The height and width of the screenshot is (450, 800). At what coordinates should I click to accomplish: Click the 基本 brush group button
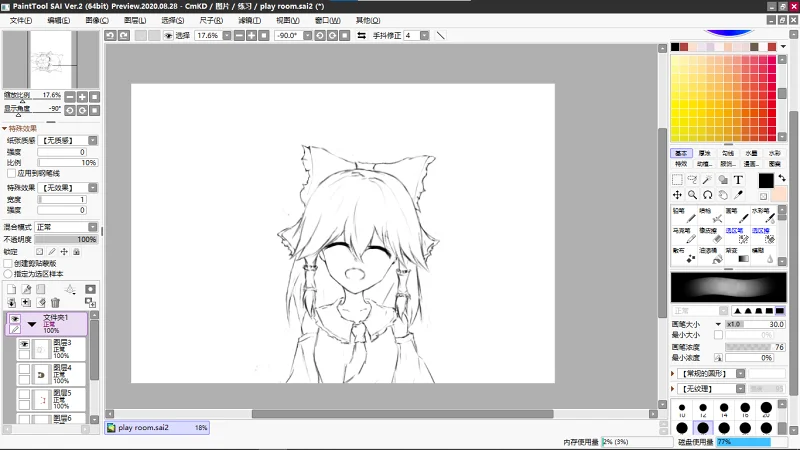(681, 153)
